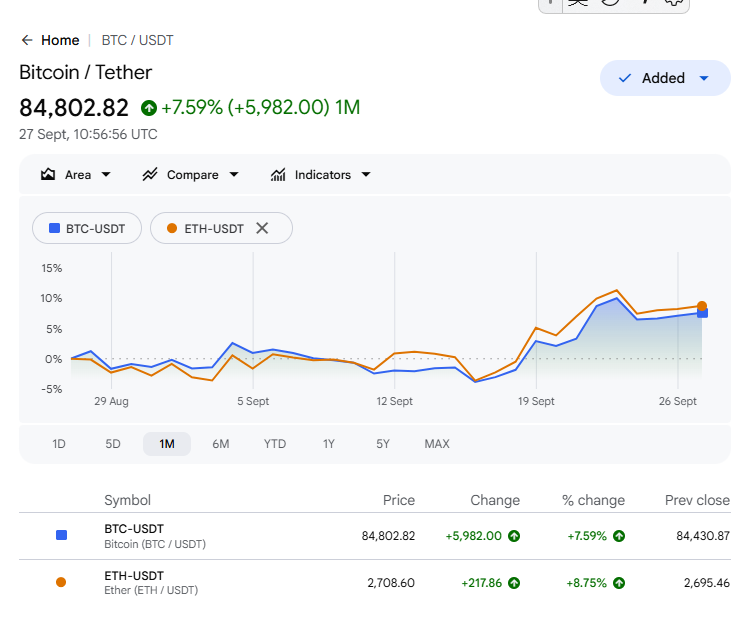Open the Indicators dropdown
The height and width of the screenshot is (631, 751).
coord(320,175)
